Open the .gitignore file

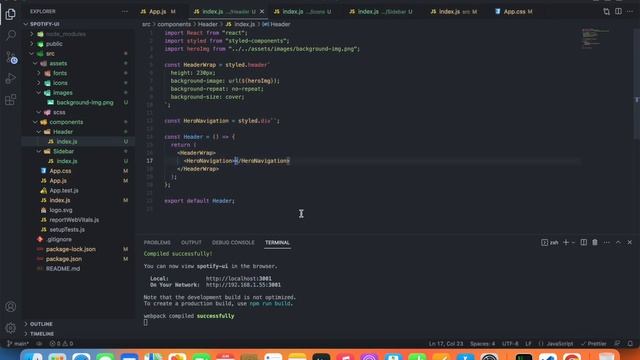coord(59,240)
